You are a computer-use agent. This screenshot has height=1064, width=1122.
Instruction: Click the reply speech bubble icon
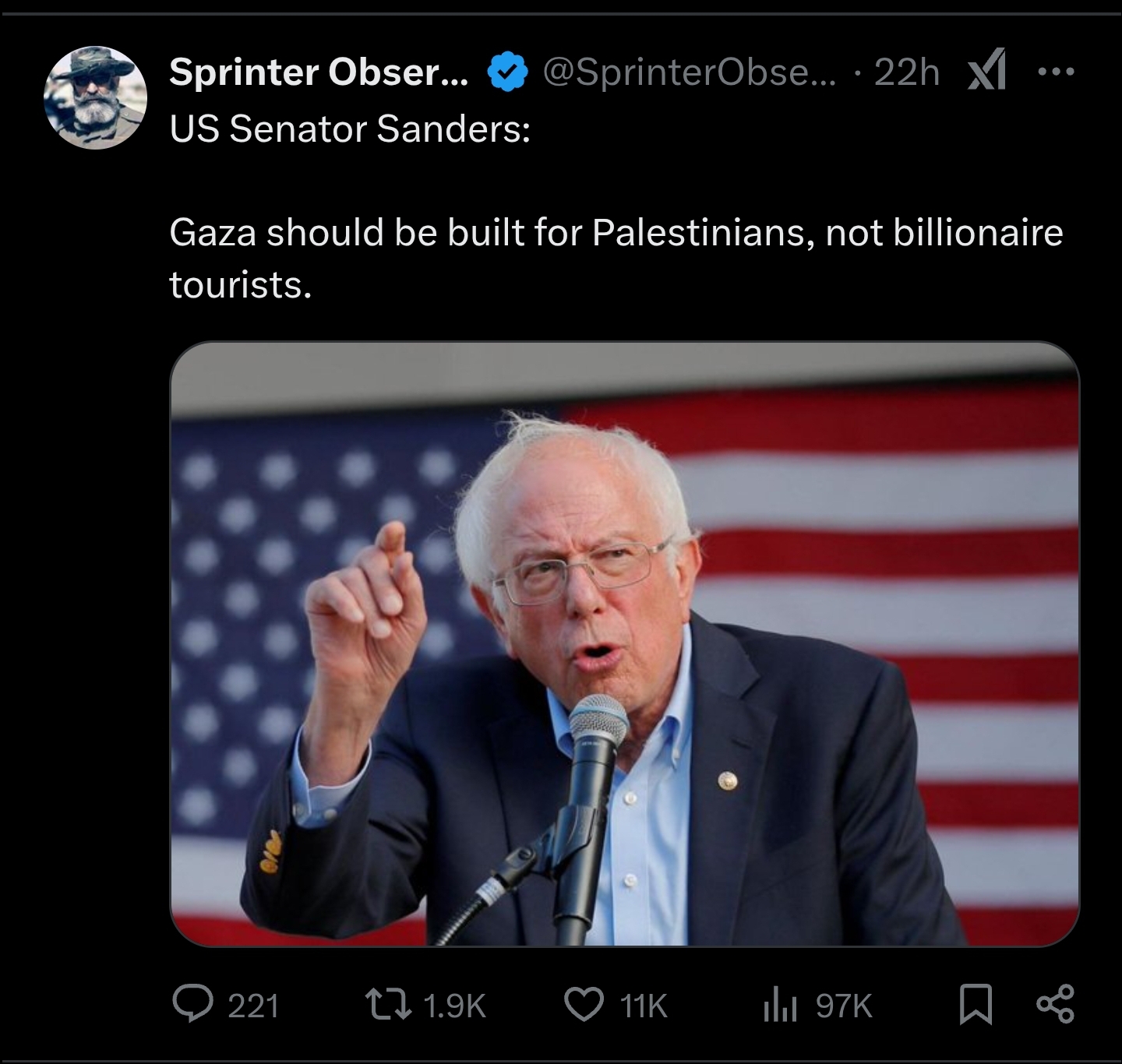(192, 1005)
